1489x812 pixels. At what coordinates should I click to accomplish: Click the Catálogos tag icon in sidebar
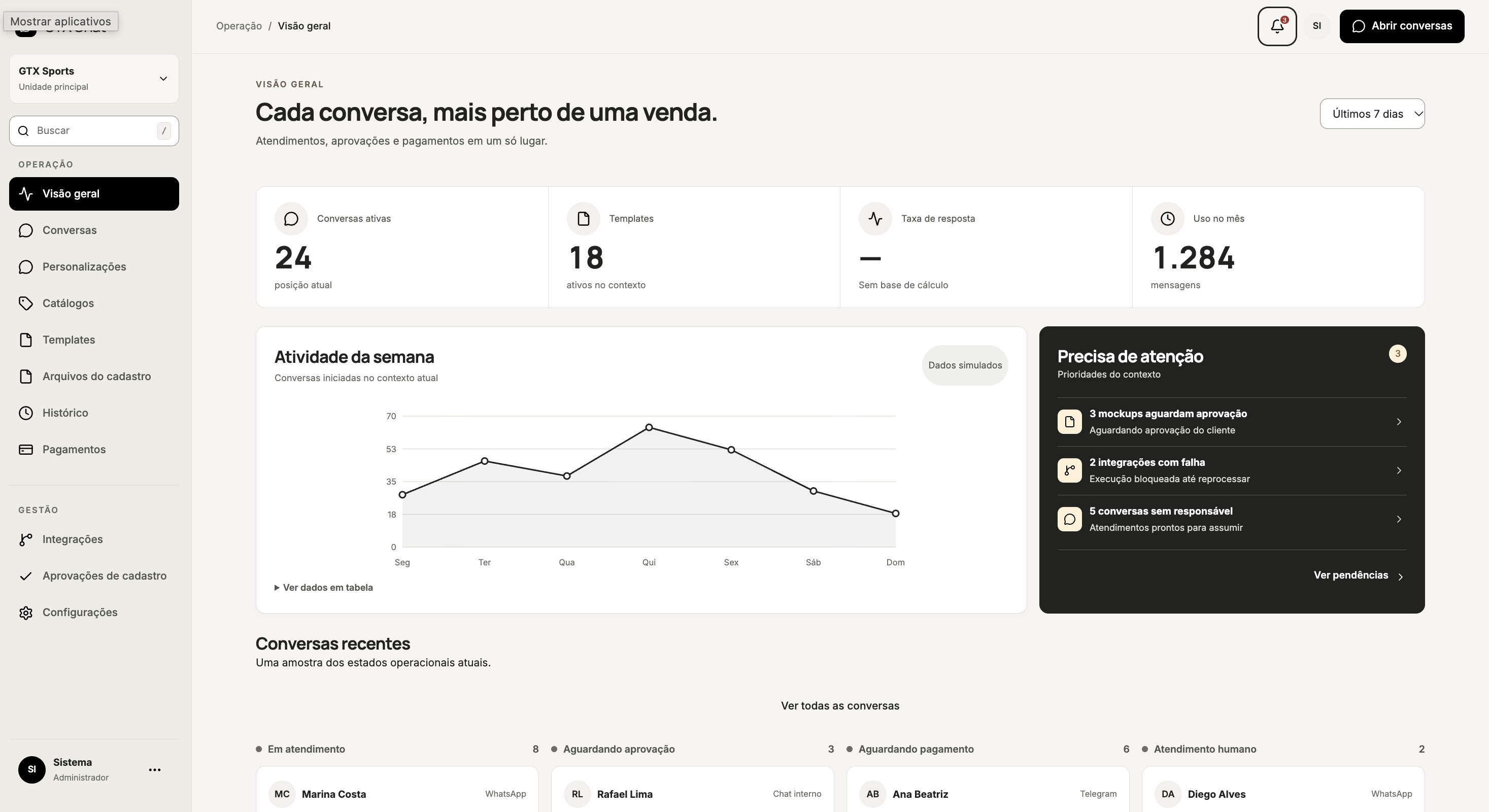pyautogui.click(x=25, y=303)
